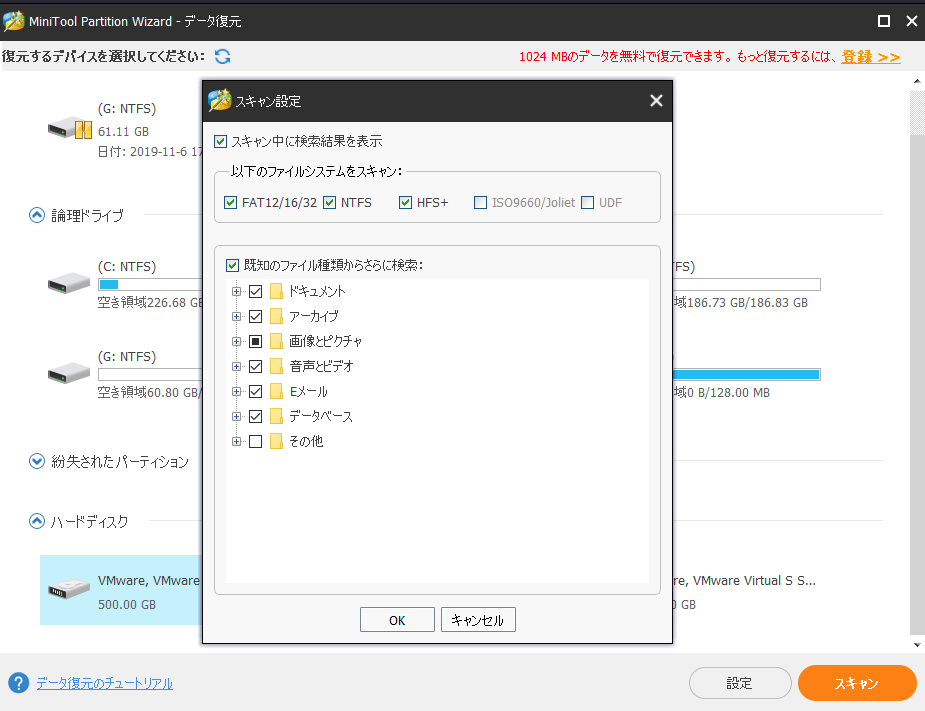925x711 pixels.
Task: Click the スキャン button
Action: (856, 683)
